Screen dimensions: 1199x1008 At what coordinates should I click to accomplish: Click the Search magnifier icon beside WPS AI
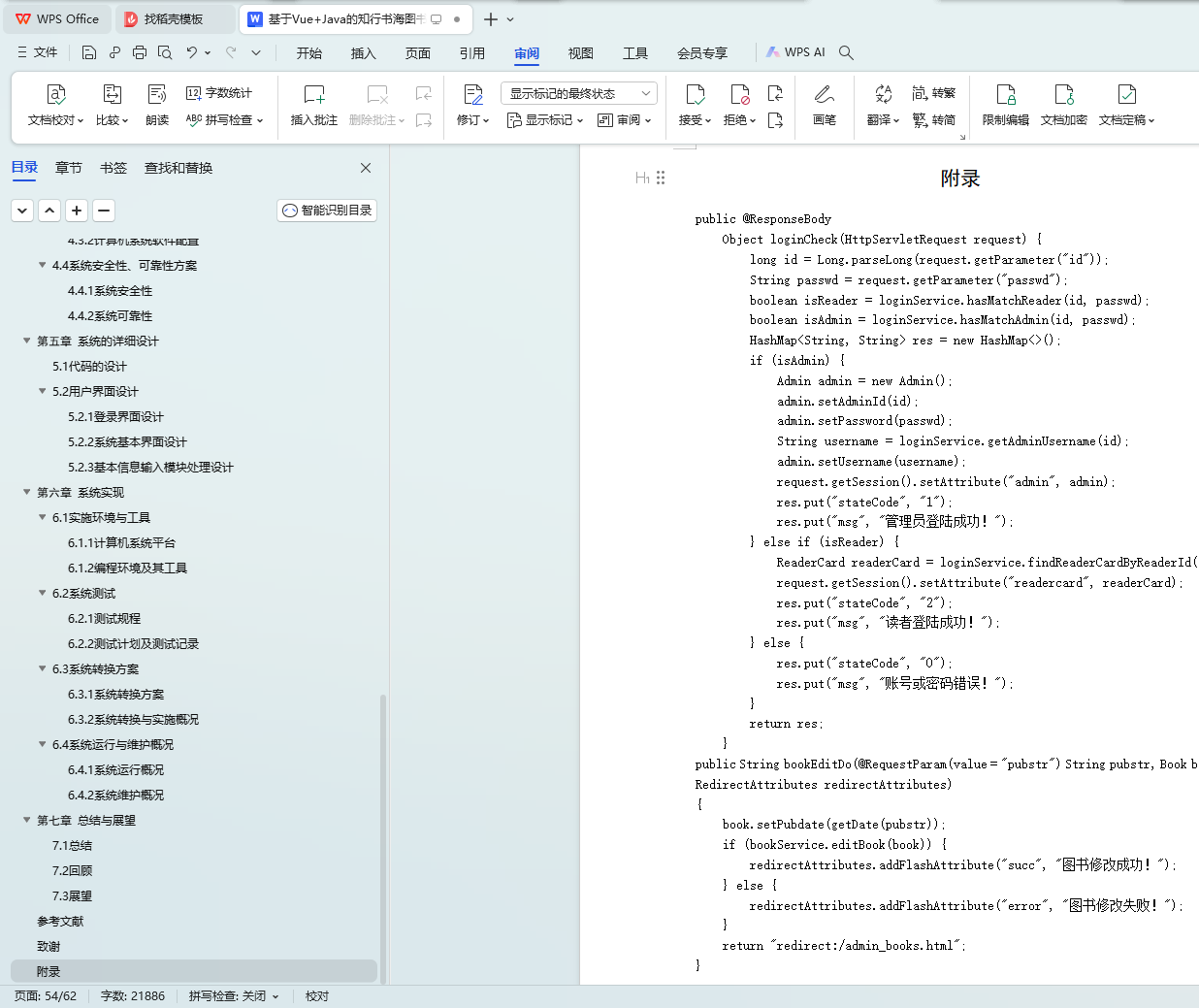(846, 52)
